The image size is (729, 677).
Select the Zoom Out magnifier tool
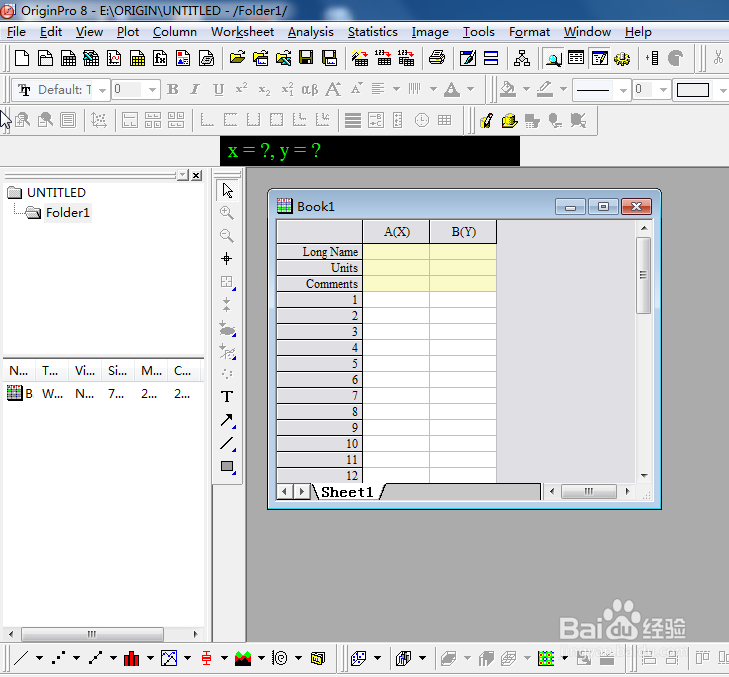pyautogui.click(x=227, y=235)
